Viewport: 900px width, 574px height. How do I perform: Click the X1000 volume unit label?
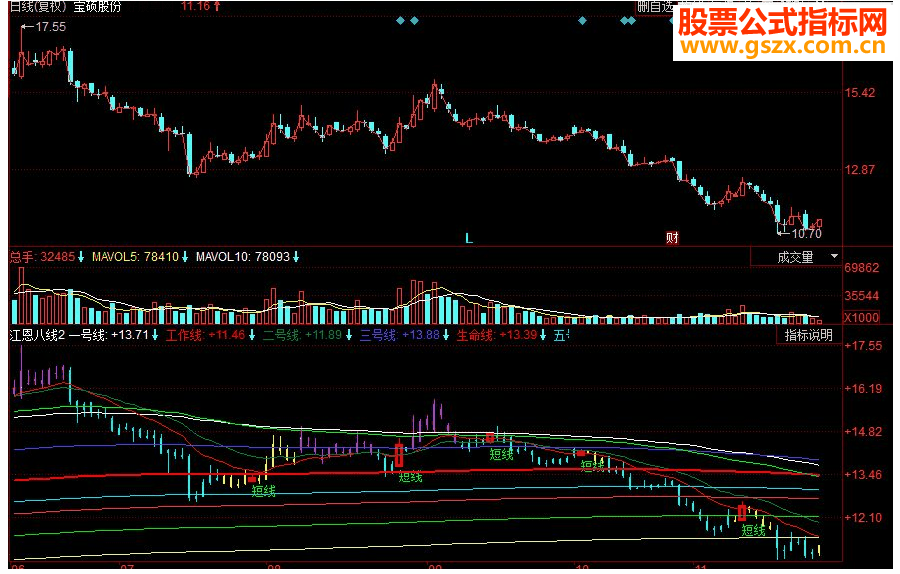(x=862, y=317)
